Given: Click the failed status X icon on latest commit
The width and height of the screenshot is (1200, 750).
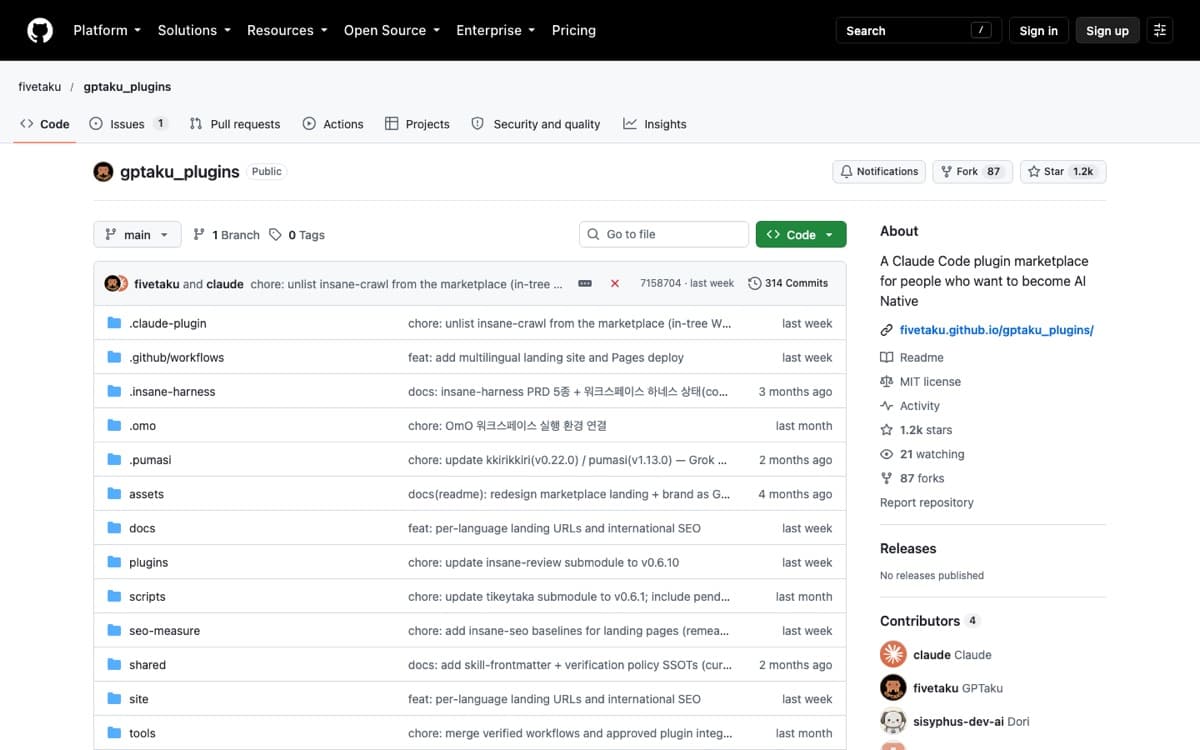Looking at the screenshot, I should click(614, 284).
